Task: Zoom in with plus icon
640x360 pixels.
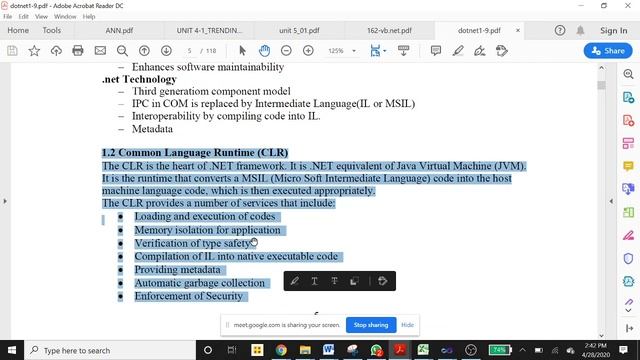Action: click(x=308, y=51)
